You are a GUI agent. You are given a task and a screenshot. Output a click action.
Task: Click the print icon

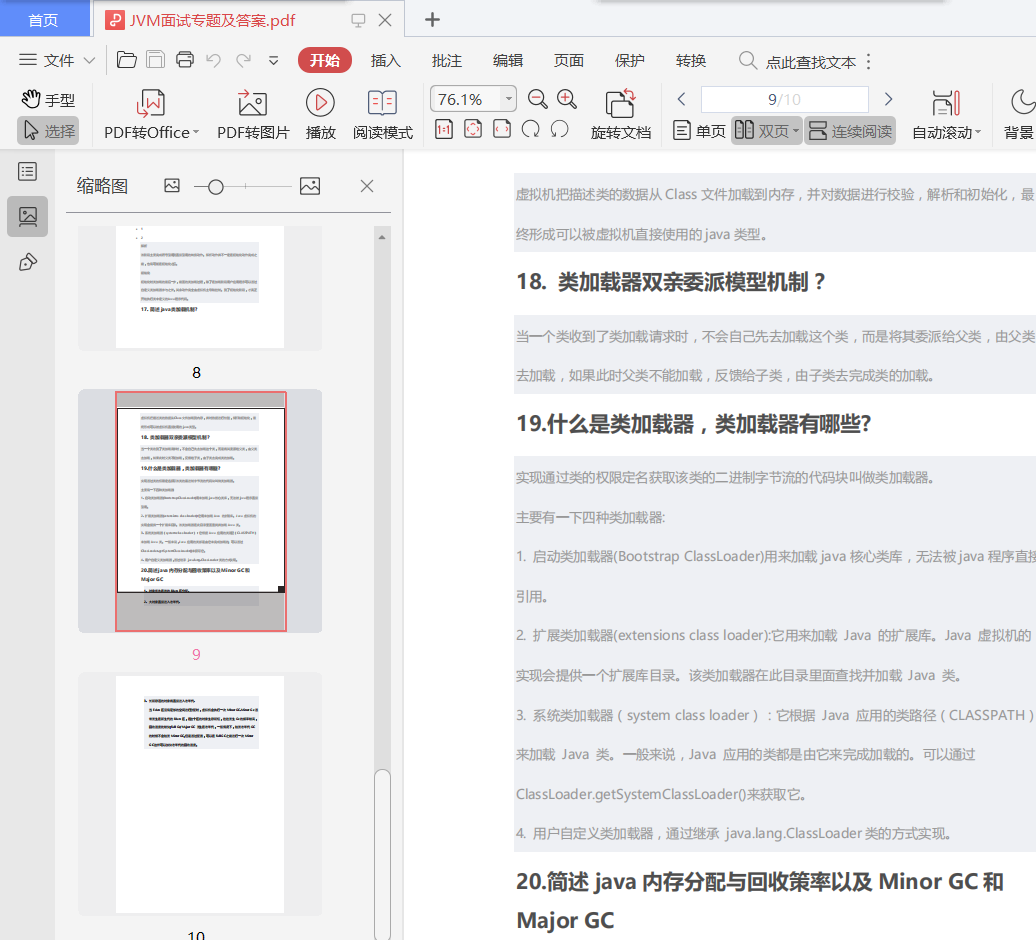pyautogui.click(x=185, y=60)
